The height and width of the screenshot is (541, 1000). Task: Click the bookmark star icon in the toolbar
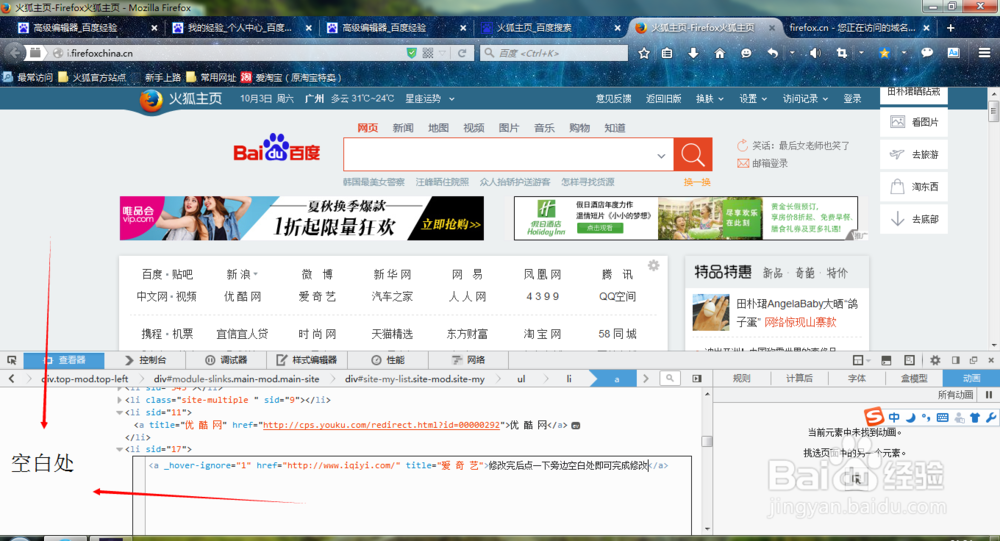pos(643,53)
